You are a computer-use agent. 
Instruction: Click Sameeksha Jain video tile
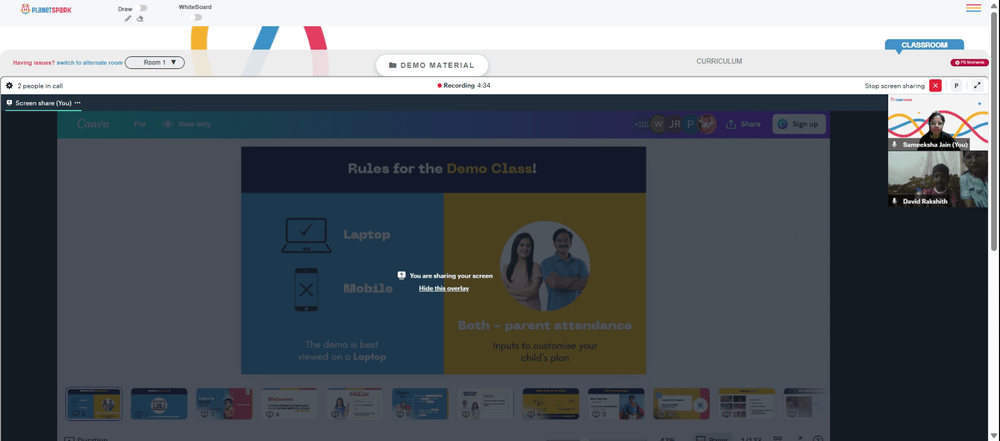point(938,123)
